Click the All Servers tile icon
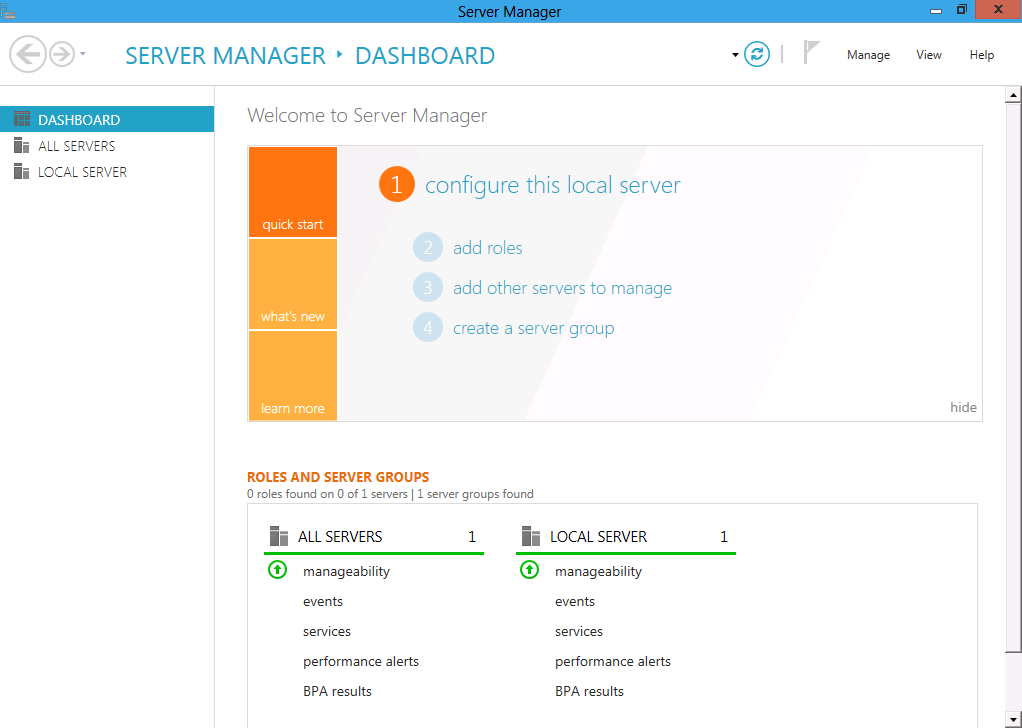Image resolution: width=1022 pixels, height=728 pixels. [279, 537]
